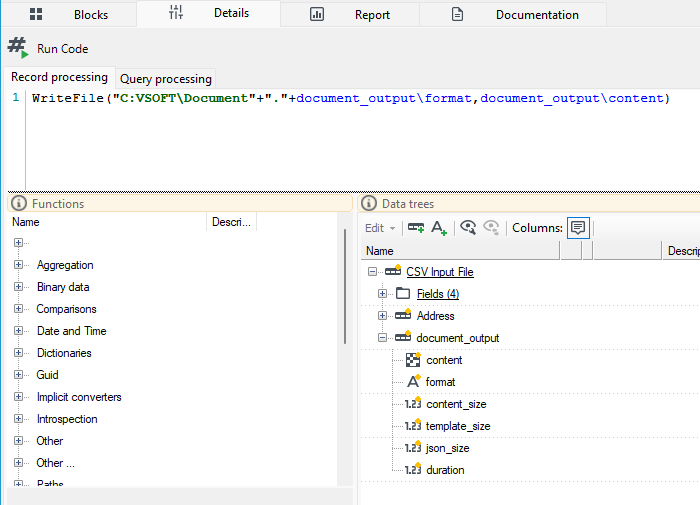Select the 'format' tree row
Screen dimensions: 700x505
[440, 382]
